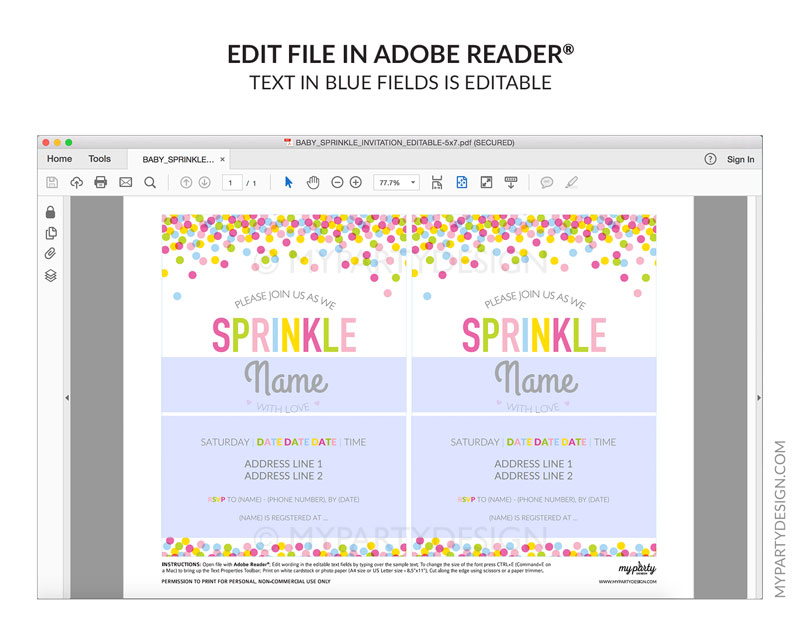800x637 pixels.
Task: Click the security lock icon
Action: click(51, 212)
